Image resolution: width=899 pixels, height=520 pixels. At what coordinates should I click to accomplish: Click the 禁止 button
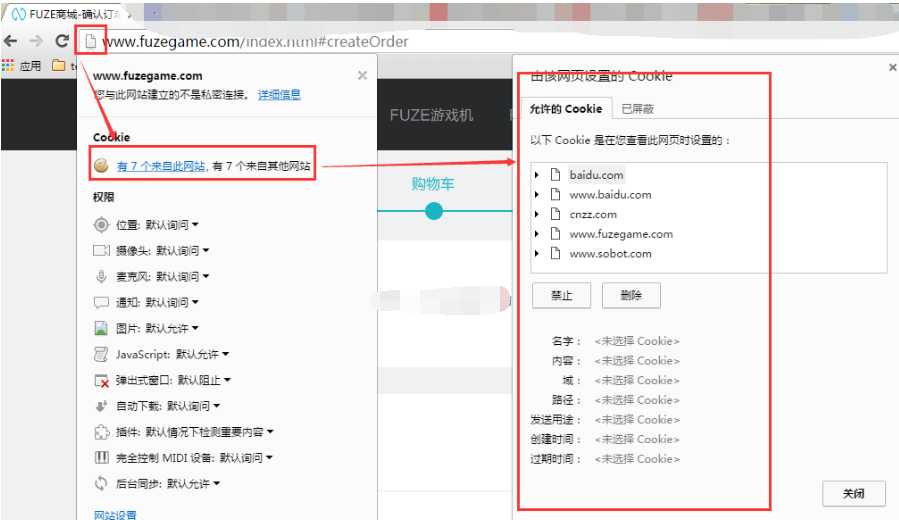click(561, 295)
